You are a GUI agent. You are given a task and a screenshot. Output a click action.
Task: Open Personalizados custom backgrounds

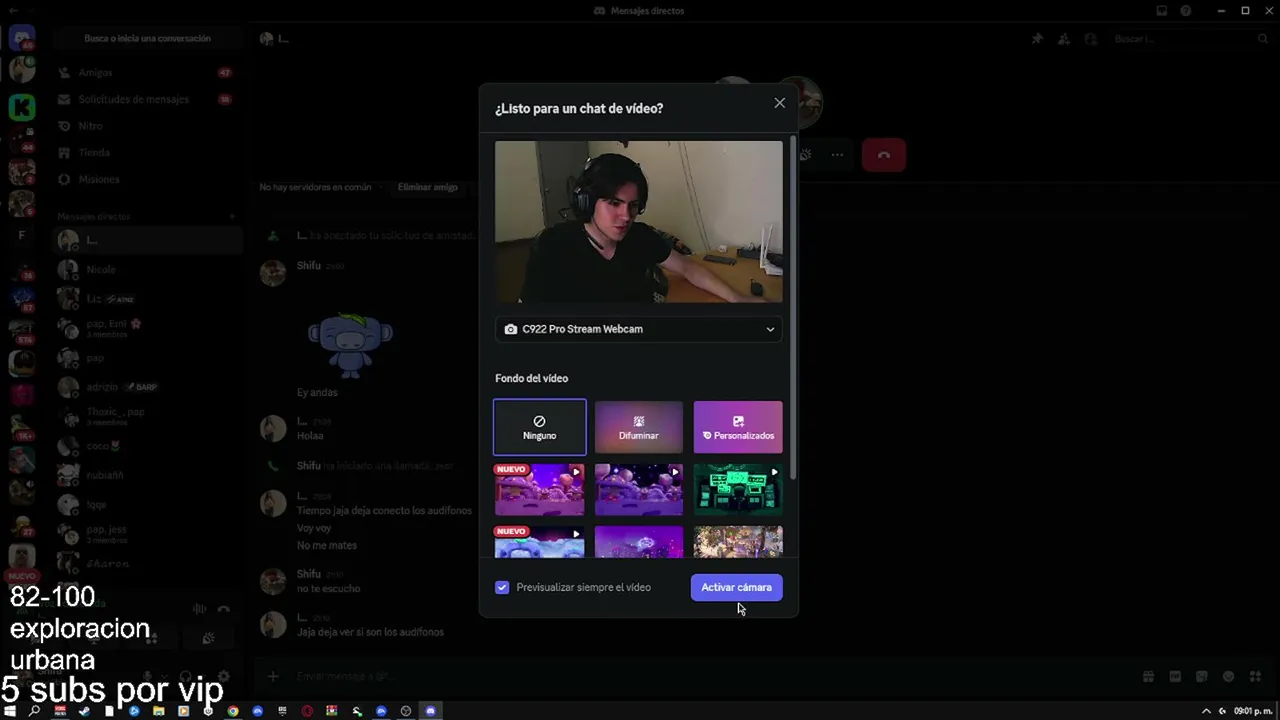[738, 427]
